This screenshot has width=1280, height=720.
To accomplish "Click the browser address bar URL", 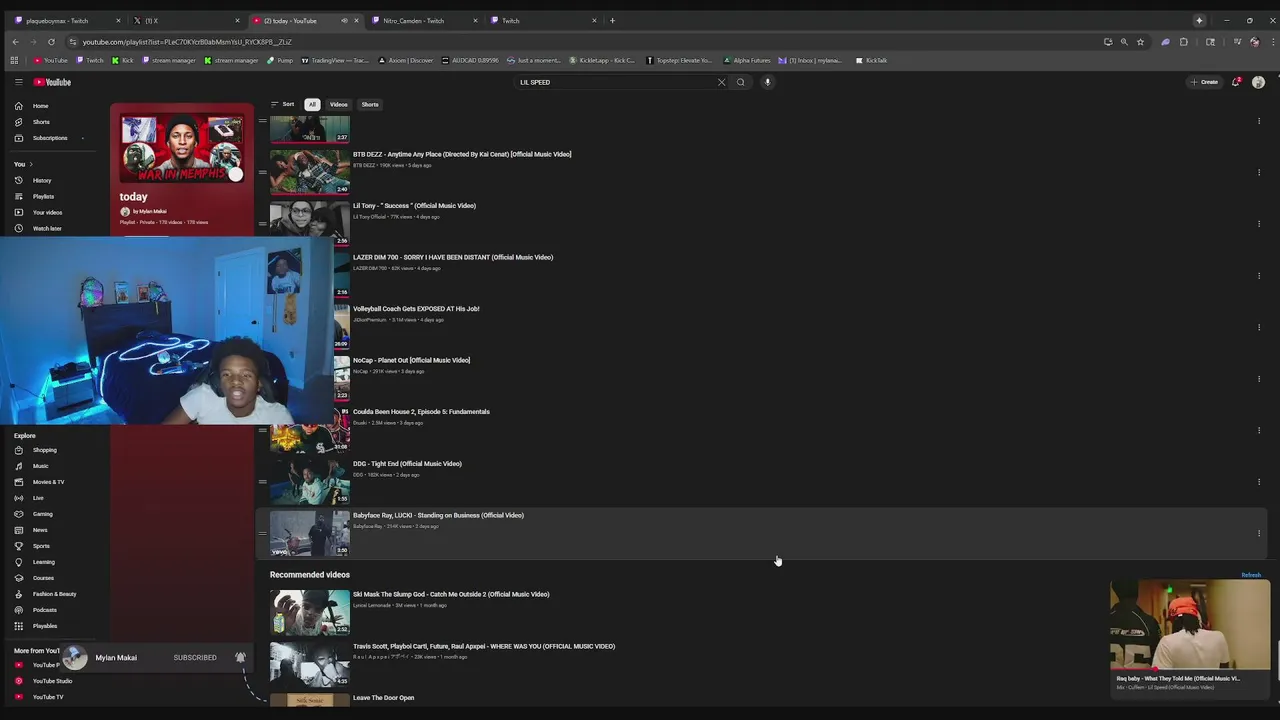I will point(187,42).
